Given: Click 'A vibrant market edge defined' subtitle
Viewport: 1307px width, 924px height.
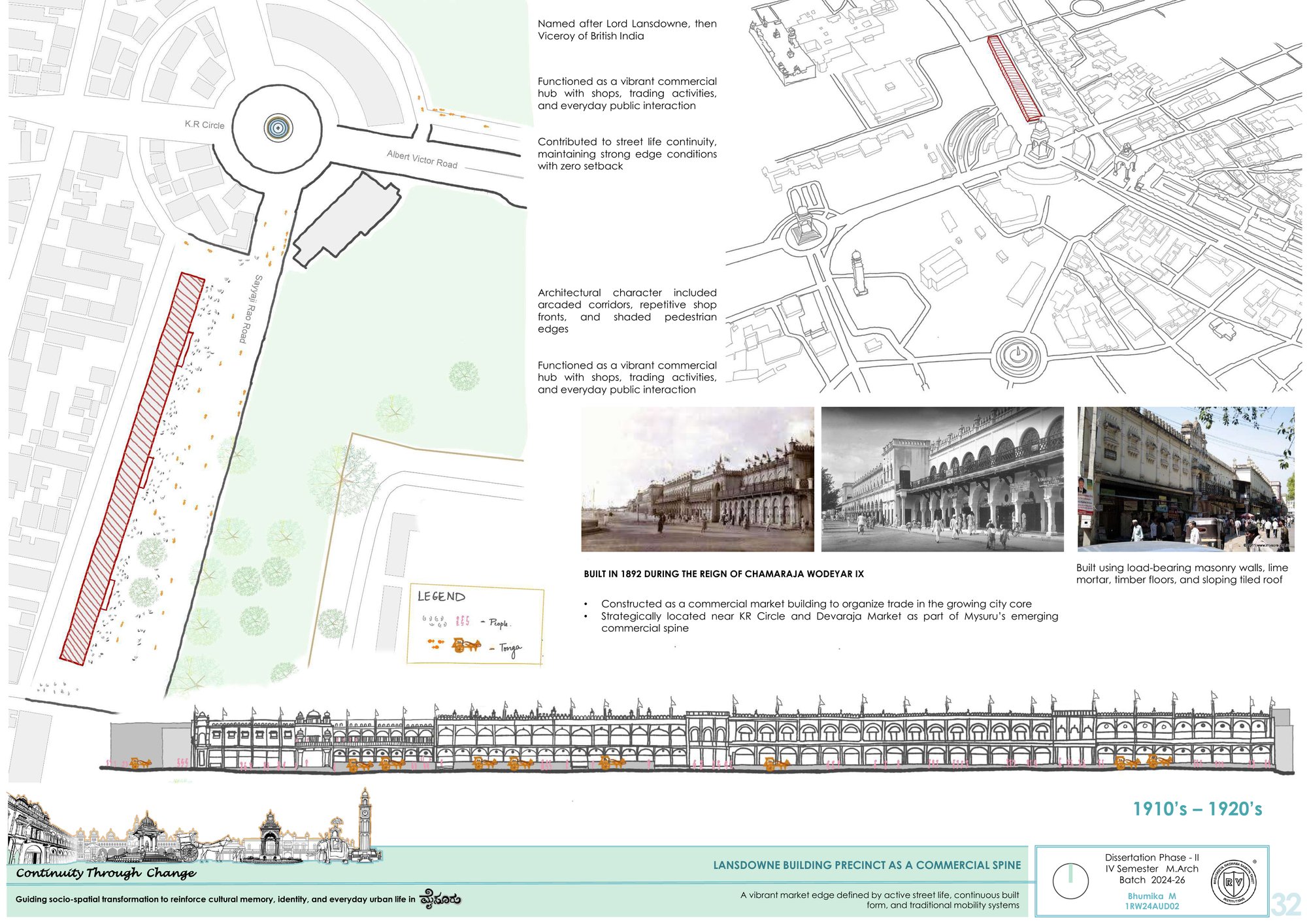Looking at the screenshot, I should (x=880, y=900).
